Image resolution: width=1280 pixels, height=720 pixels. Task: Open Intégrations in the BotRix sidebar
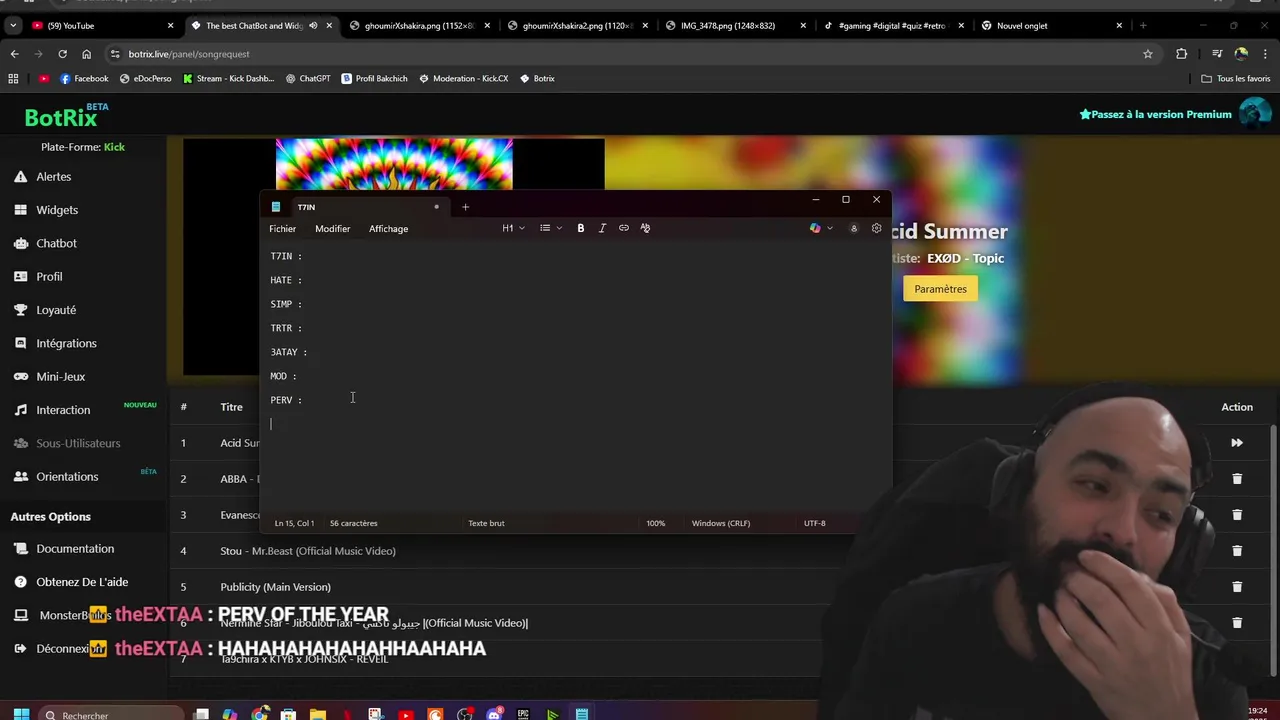point(66,343)
